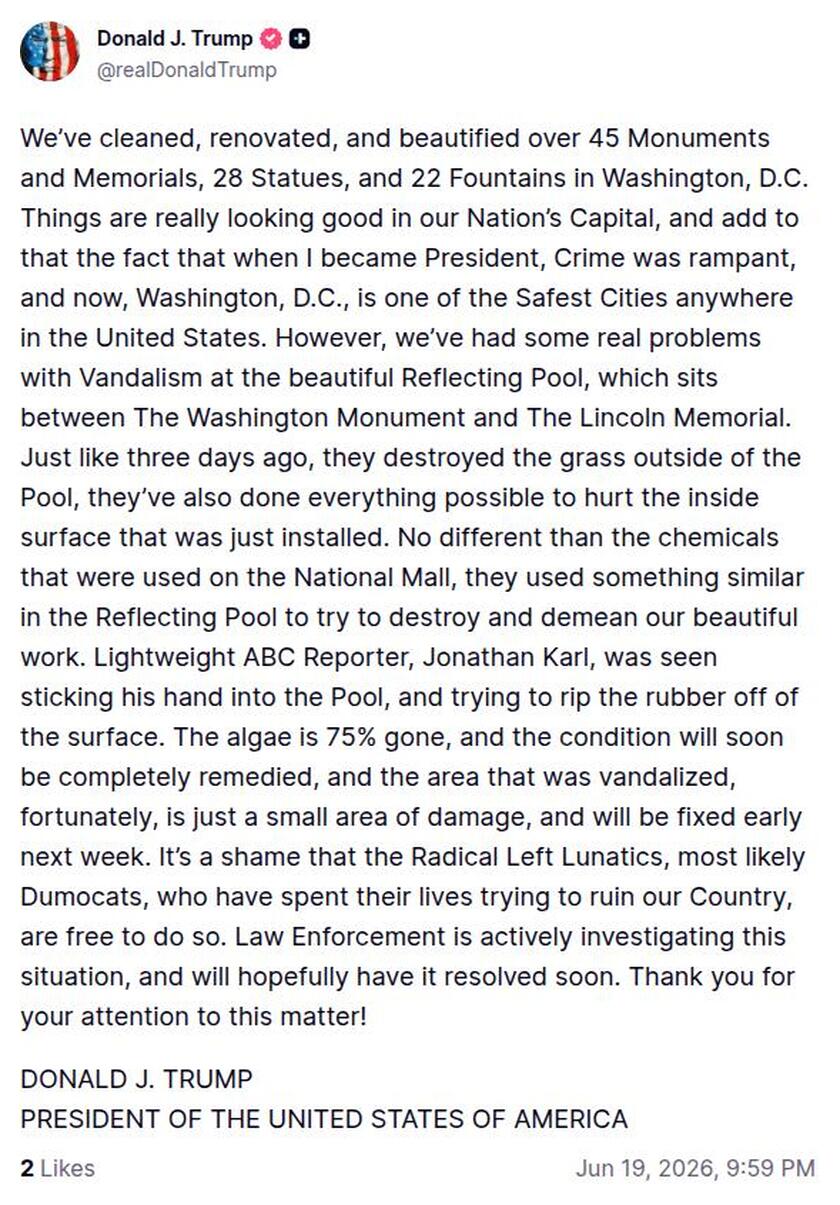Click the black plus badge icon
Viewport: 840px width, 1205px height.
click(x=299, y=40)
